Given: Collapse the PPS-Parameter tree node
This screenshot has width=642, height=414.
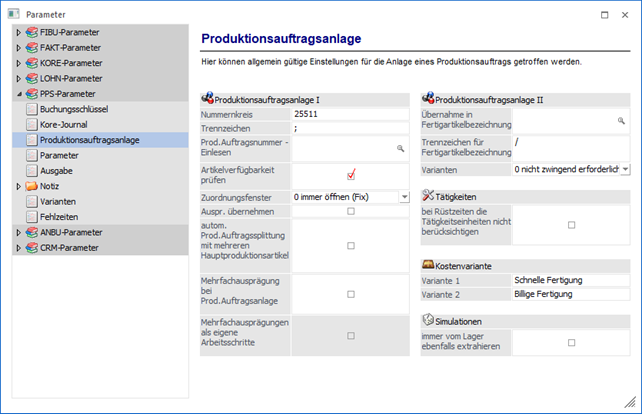Looking at the screenshot, I should 18,94.
